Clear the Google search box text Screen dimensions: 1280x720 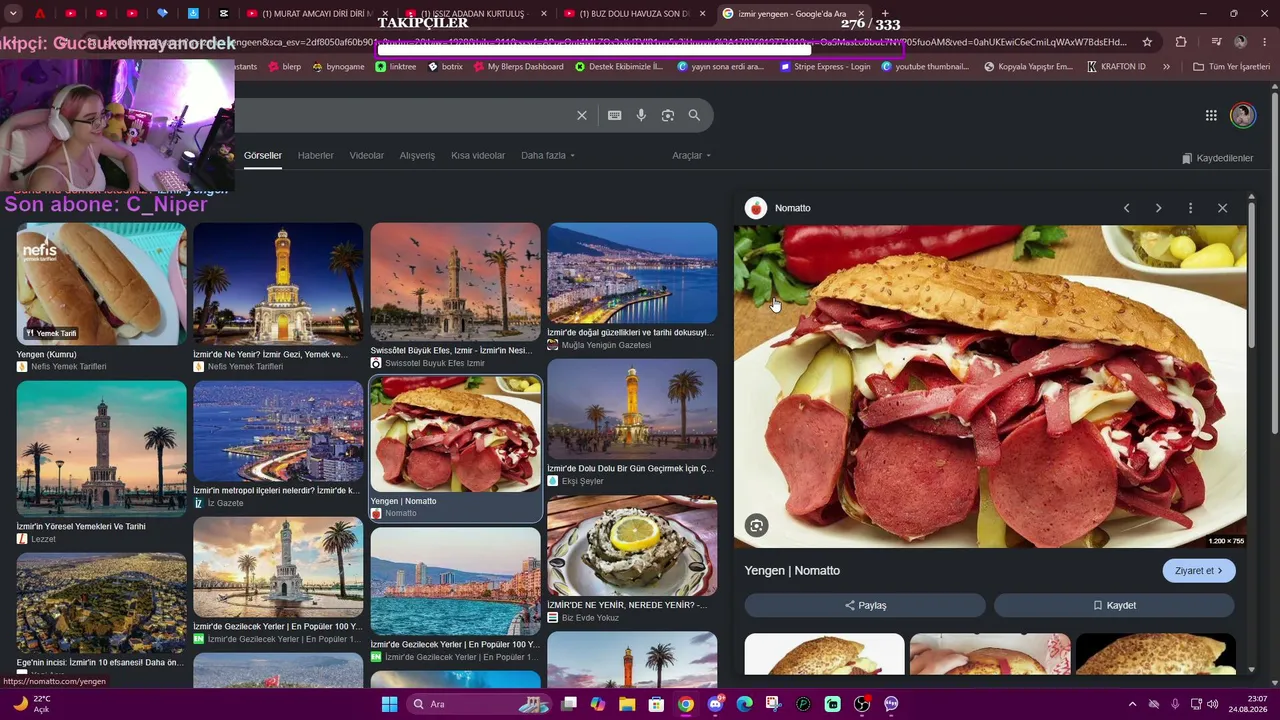click(x=582, y=115)
